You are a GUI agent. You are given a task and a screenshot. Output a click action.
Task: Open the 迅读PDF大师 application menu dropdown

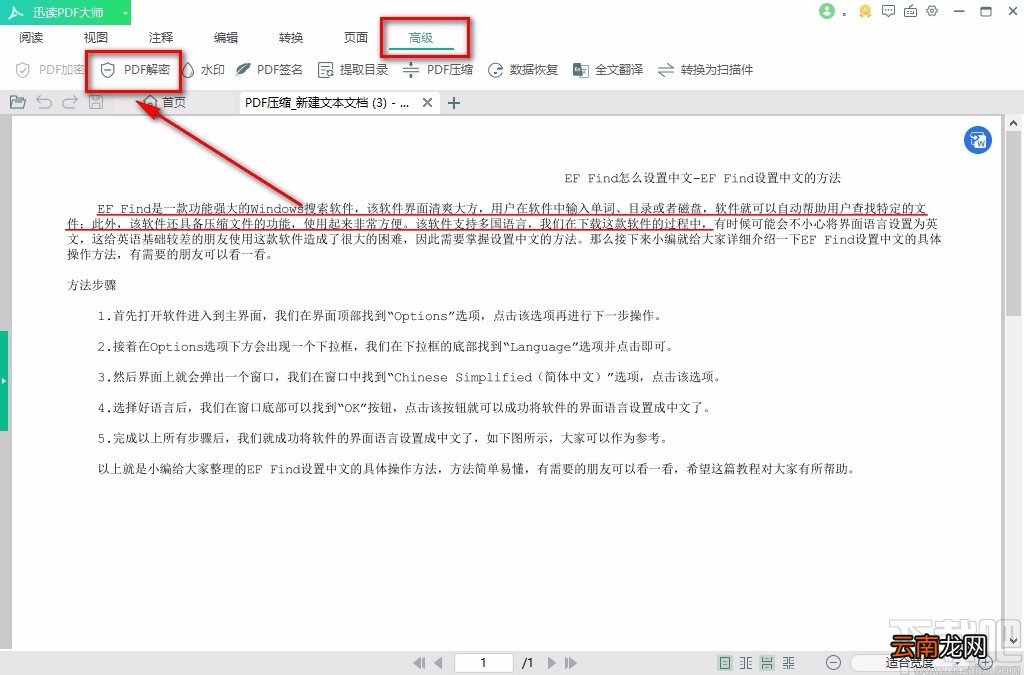tap(124, 12)
